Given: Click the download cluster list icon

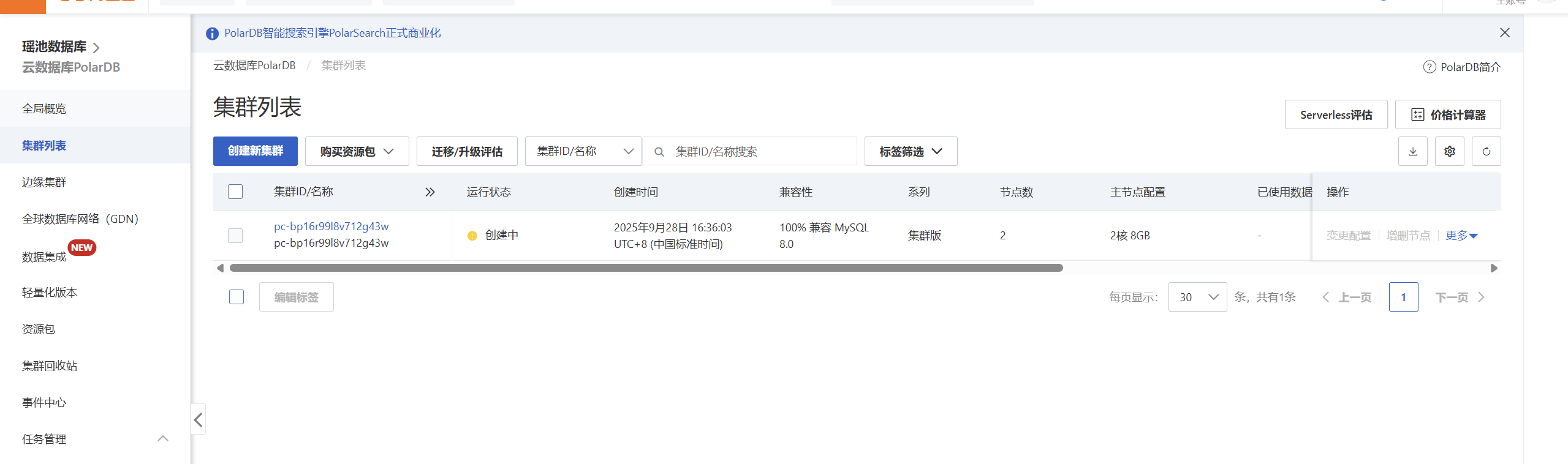Looking at the screenshot, I should click(1412, 151).
